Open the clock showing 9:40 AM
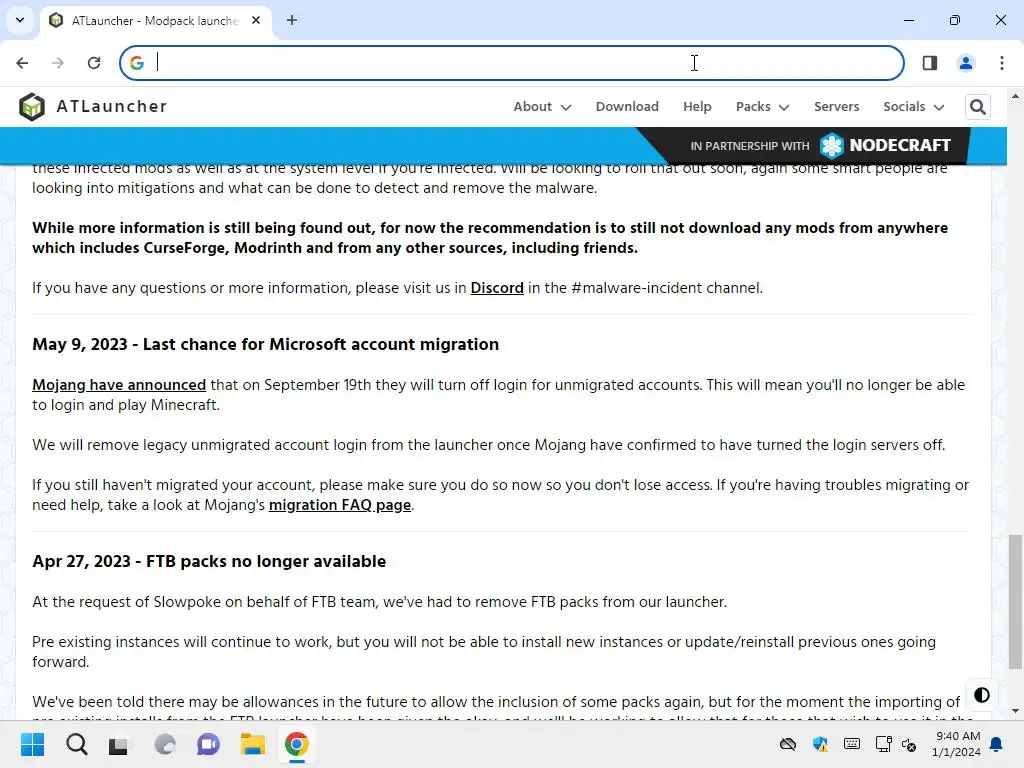The width and height of the screenshot is (1024, 768). (x=956, y=744)
